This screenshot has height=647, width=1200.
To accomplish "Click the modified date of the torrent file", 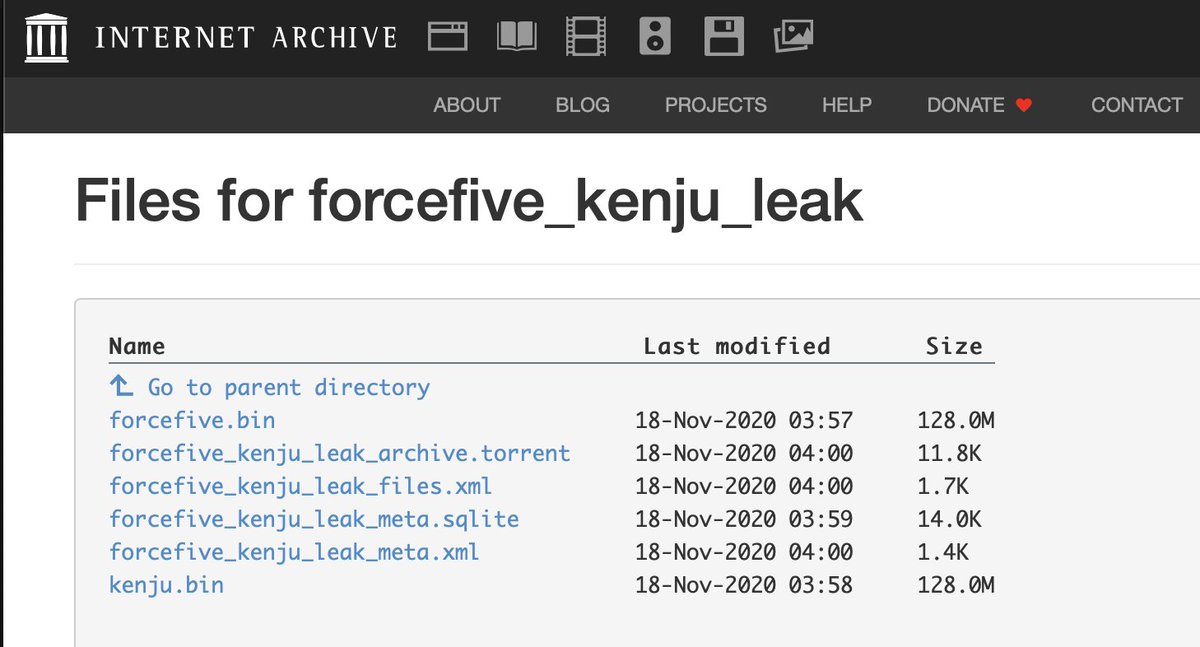I will click(744, 453).
